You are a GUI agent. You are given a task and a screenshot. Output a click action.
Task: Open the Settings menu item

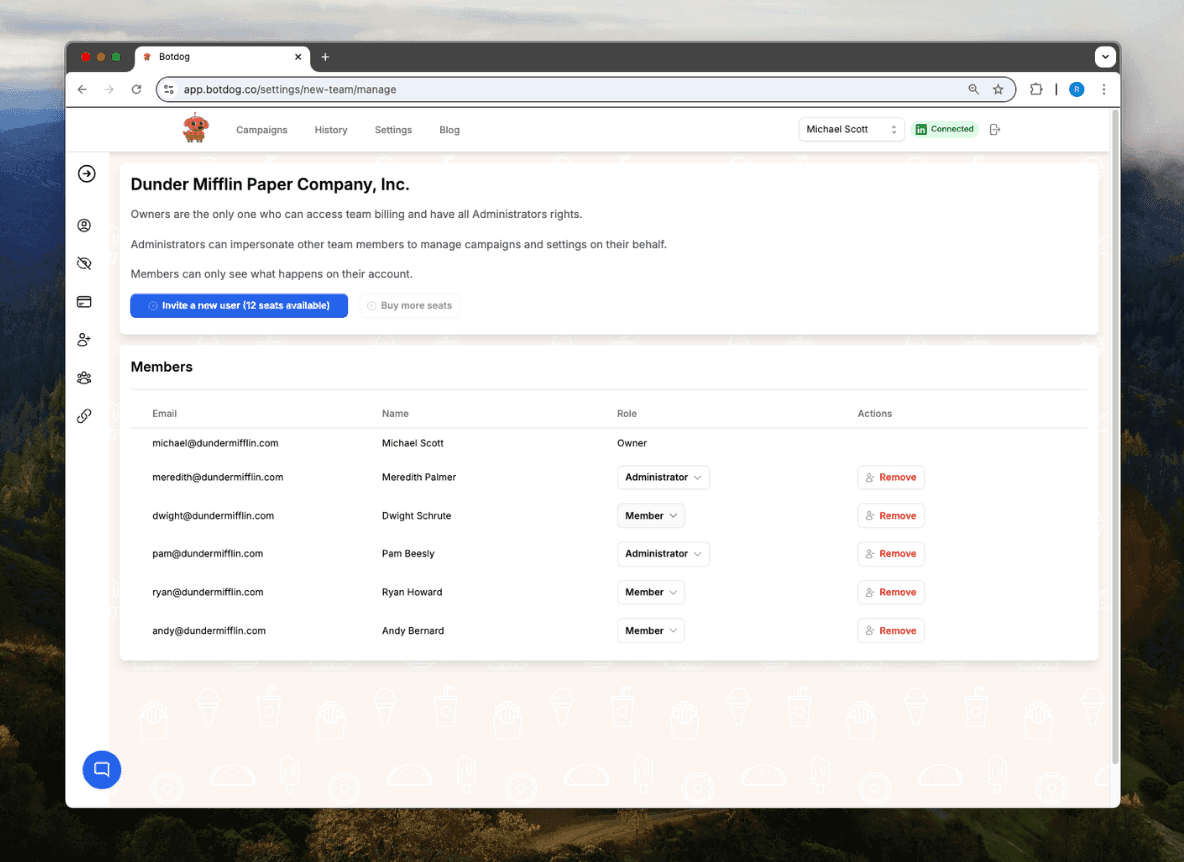pyautogui.click(x=393, y=130)
